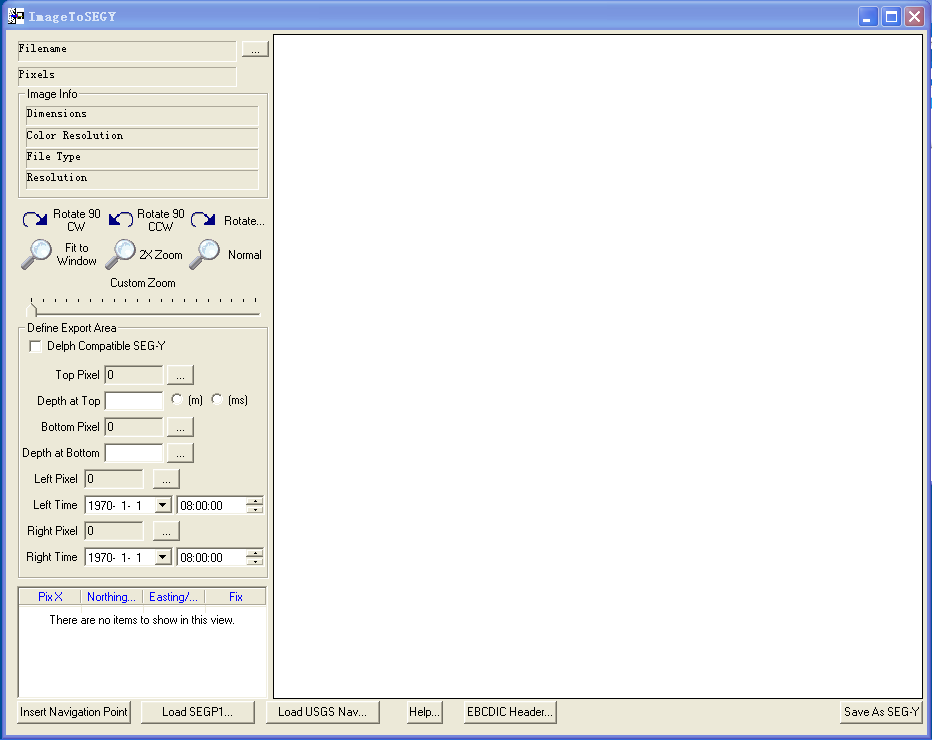Open the Help... button
The image size is (932, 740).
coord(424,712)
